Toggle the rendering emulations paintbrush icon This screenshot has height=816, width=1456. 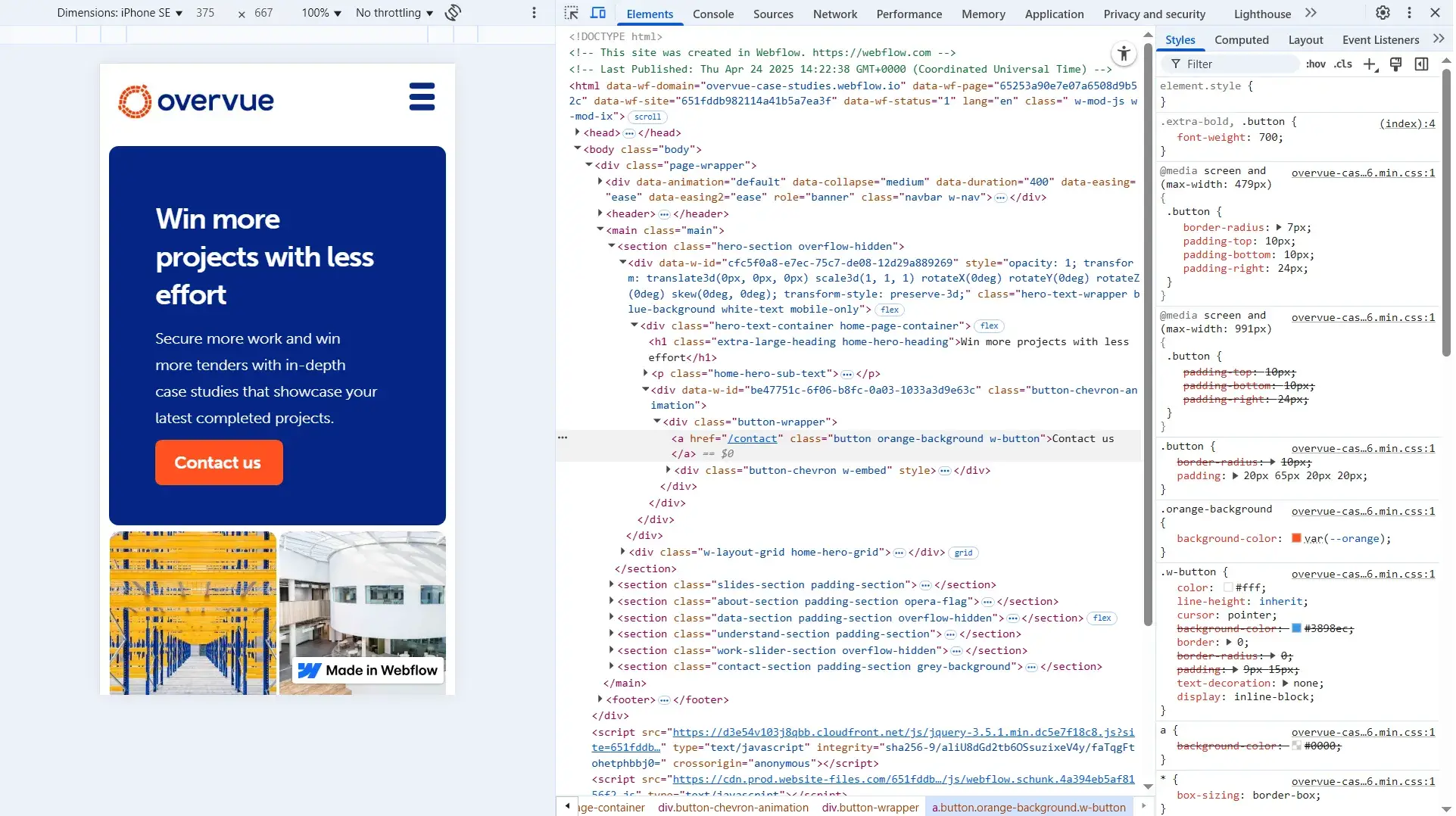click(1396, 64)
